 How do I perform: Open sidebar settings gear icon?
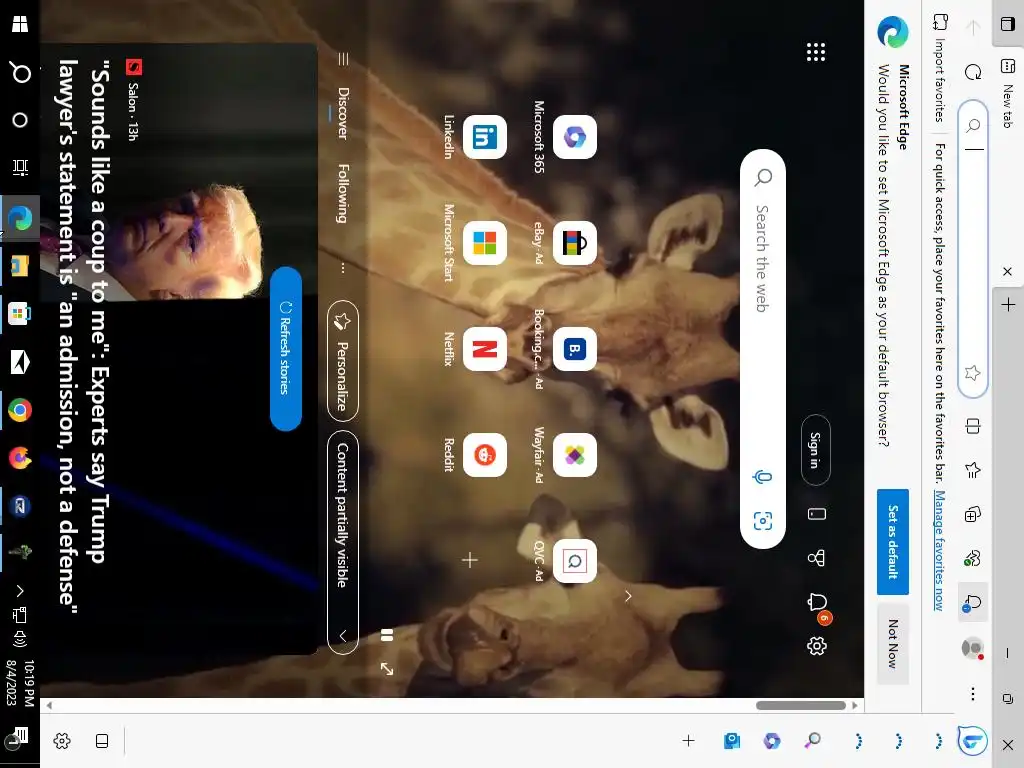pyautogui.click(x=62, y=741)
